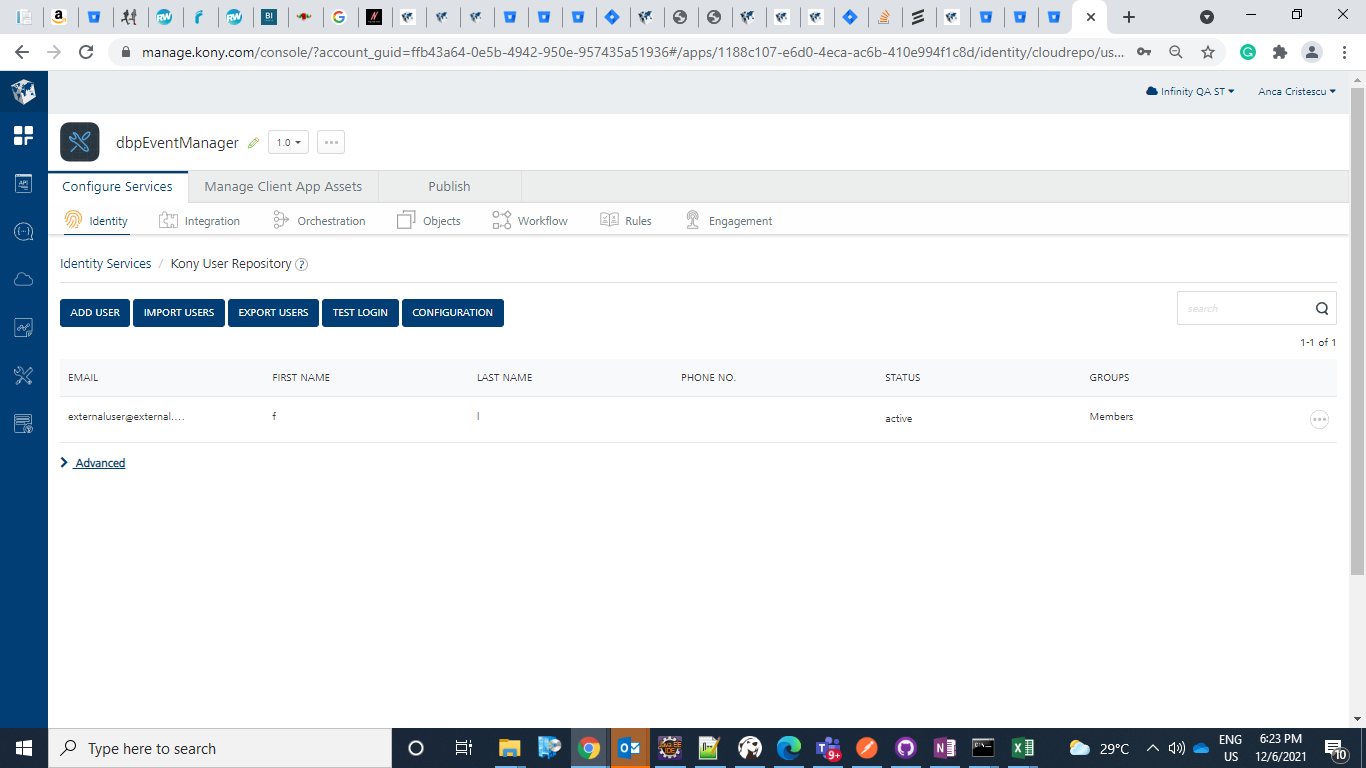Click the cloud icon in left sidebar

[23, 280]
